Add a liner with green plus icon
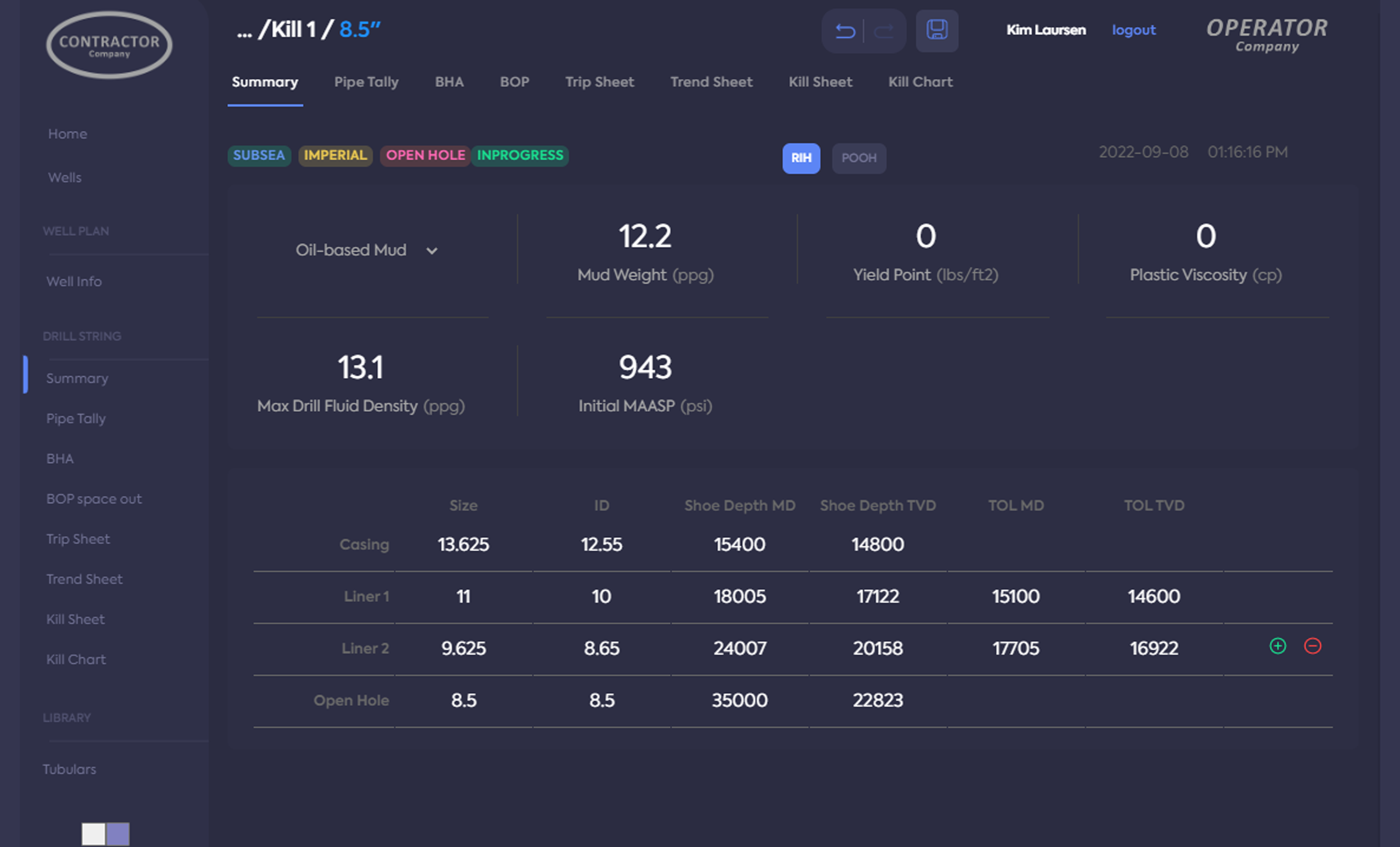 [1277, 646]
